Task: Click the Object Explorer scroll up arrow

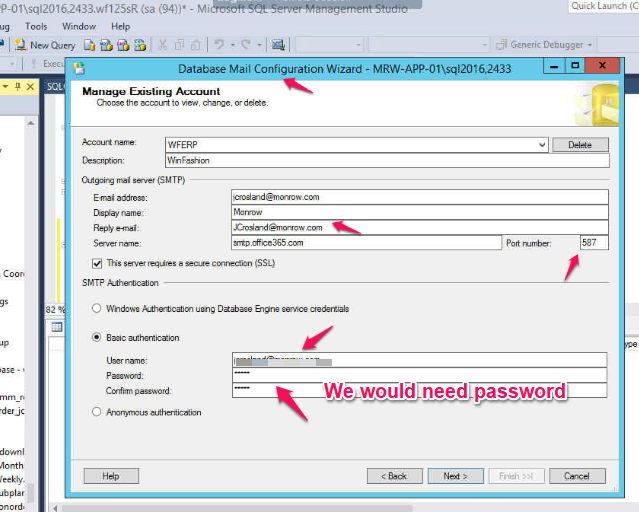Action: [31, 123]
